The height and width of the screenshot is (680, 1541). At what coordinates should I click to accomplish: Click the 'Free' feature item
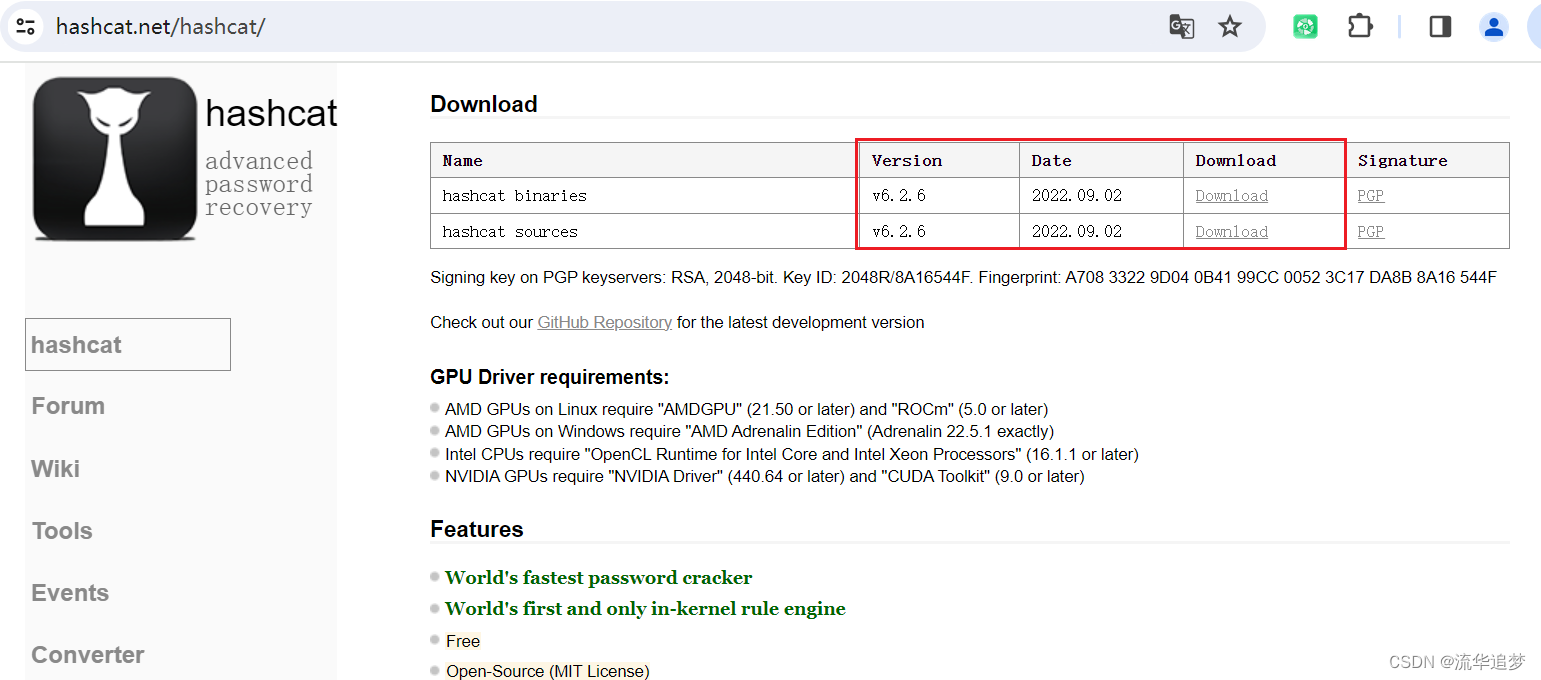463,641
